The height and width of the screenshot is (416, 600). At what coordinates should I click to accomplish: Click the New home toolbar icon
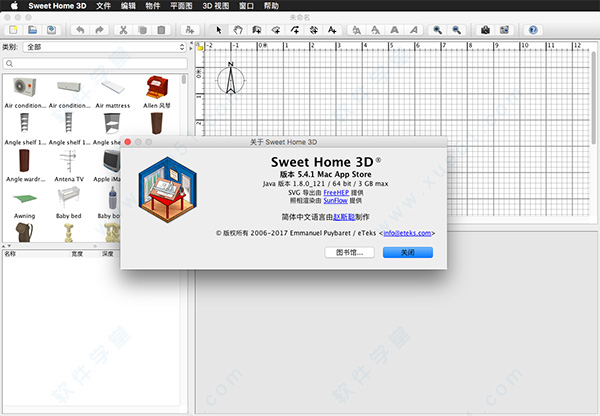14,30
